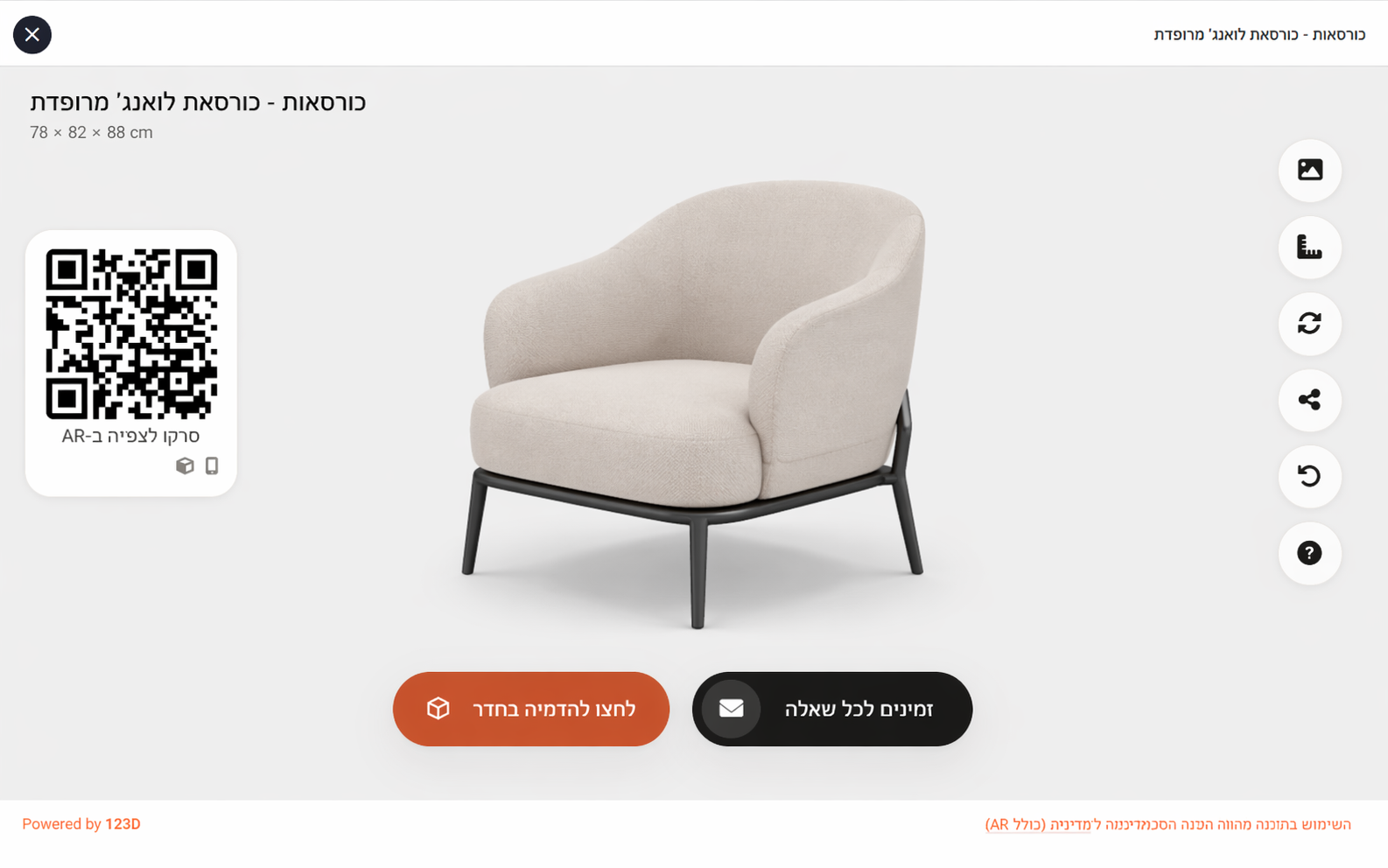Click the phone icon under QR code
The image size is (1388, 868).
tap(212, 465)
